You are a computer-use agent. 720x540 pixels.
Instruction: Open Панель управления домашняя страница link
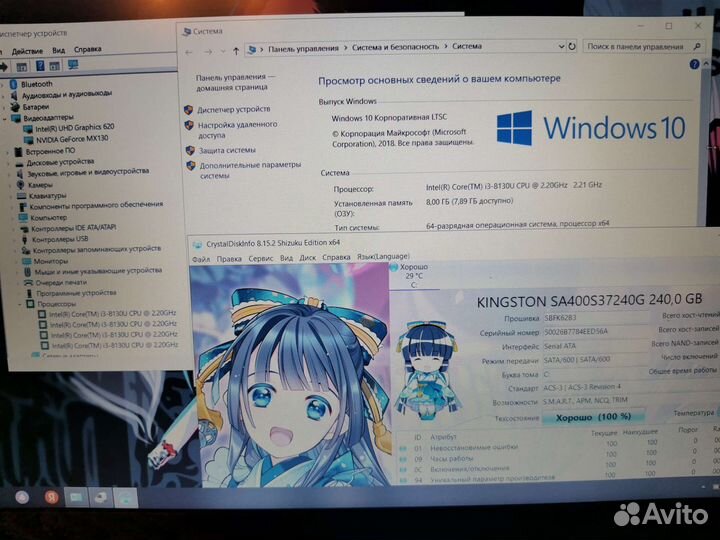[235, 82]
